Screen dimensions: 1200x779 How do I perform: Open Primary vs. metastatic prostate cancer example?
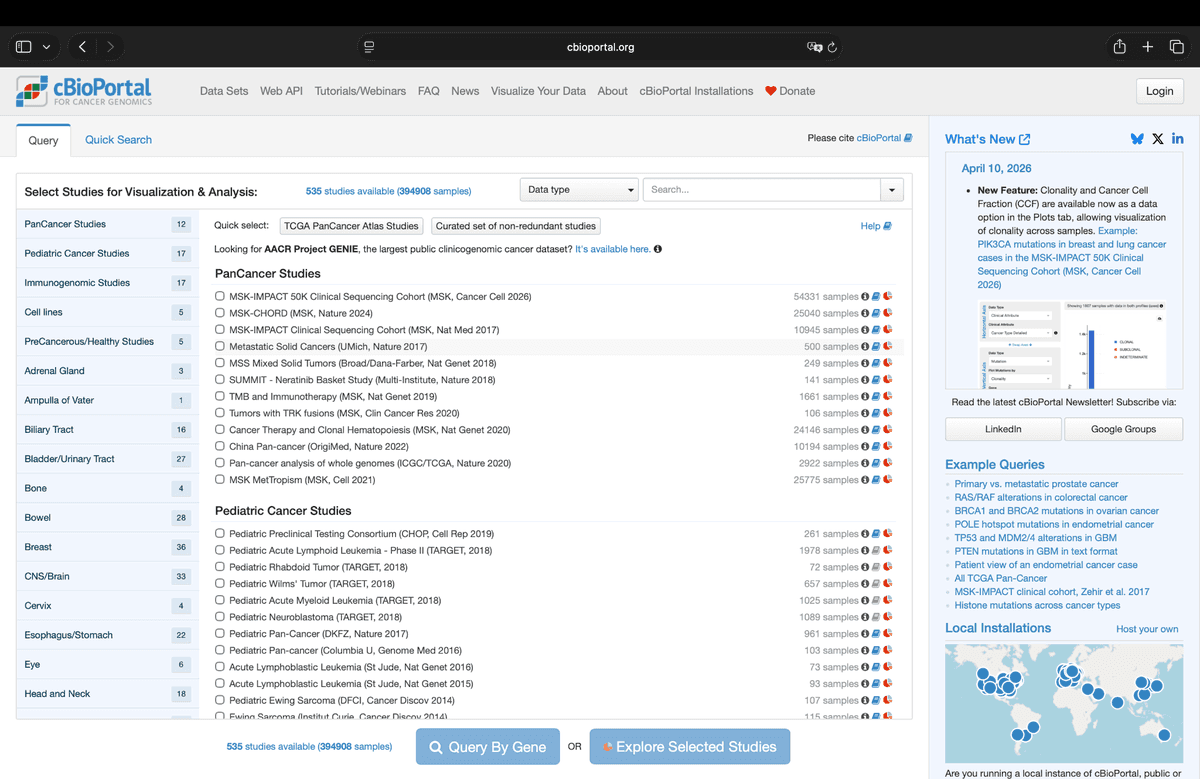[1037, 484]
